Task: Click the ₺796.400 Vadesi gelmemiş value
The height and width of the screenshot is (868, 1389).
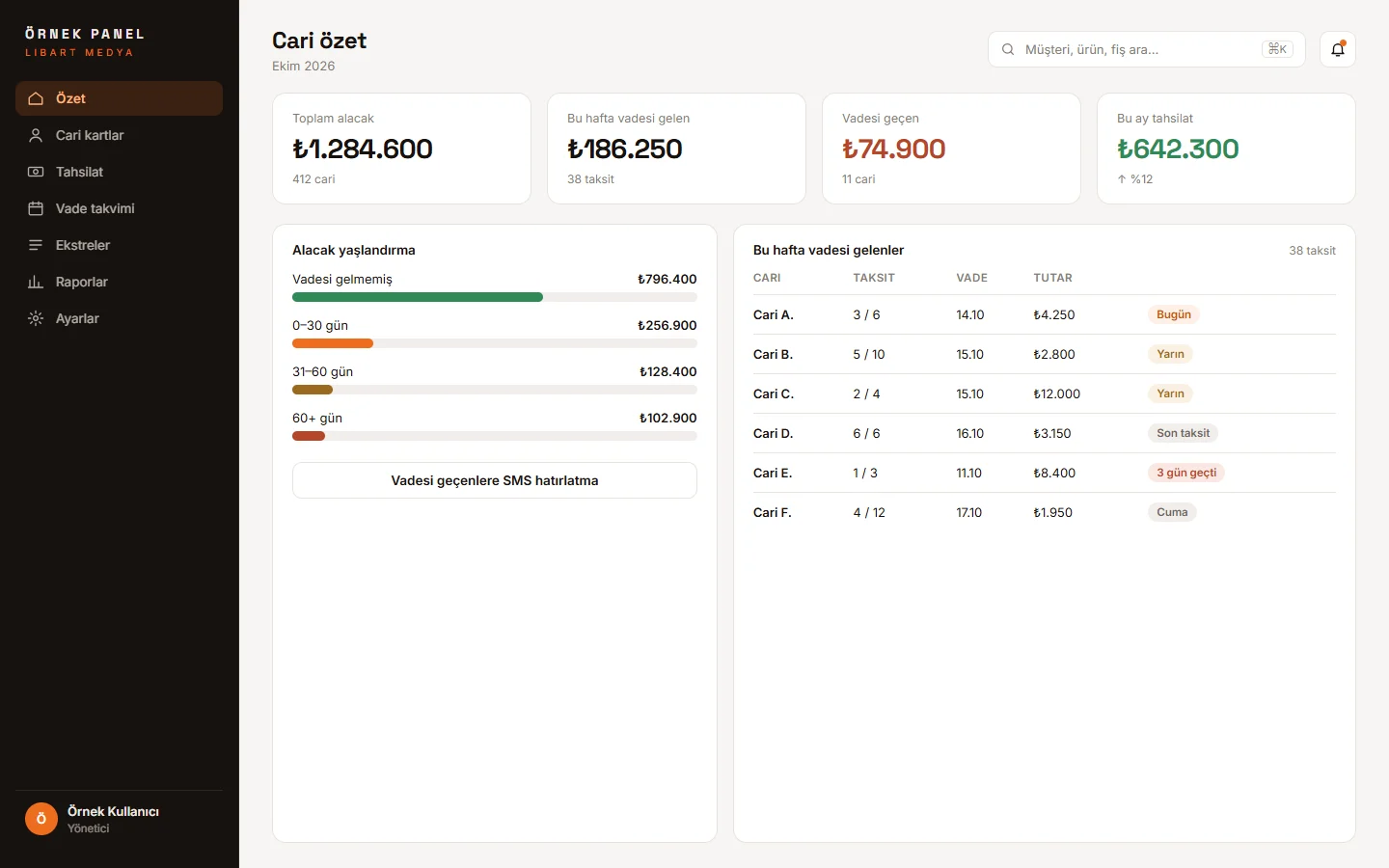Action: [667, 279]
